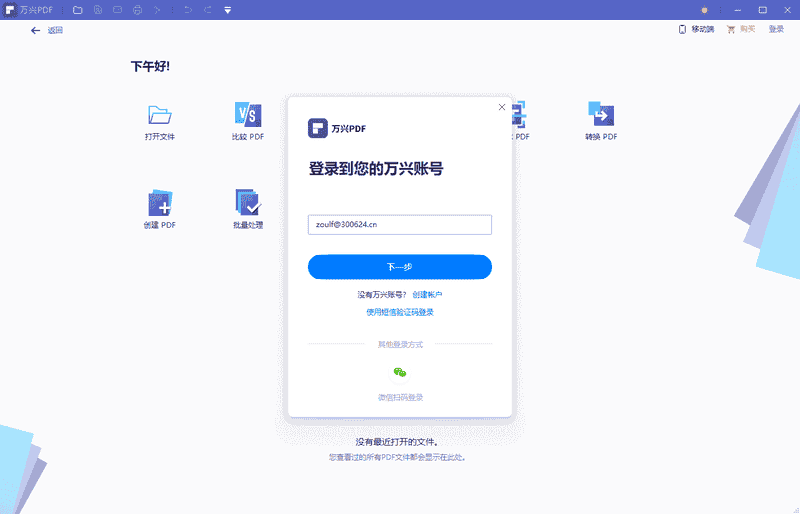The height and width of the screenshot is (514, 800).
Task: Click the 万兴PDF logo in title bar
Action: (10, 10)
